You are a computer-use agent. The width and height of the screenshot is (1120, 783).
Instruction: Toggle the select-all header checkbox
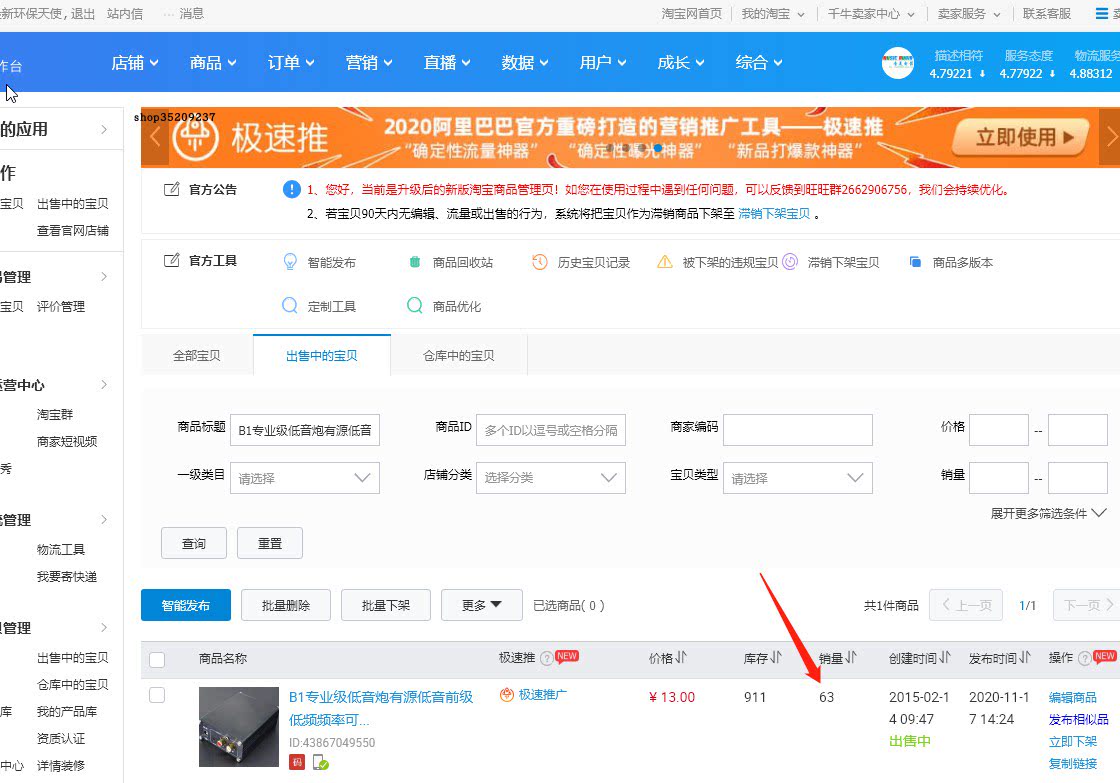(157, 659)
